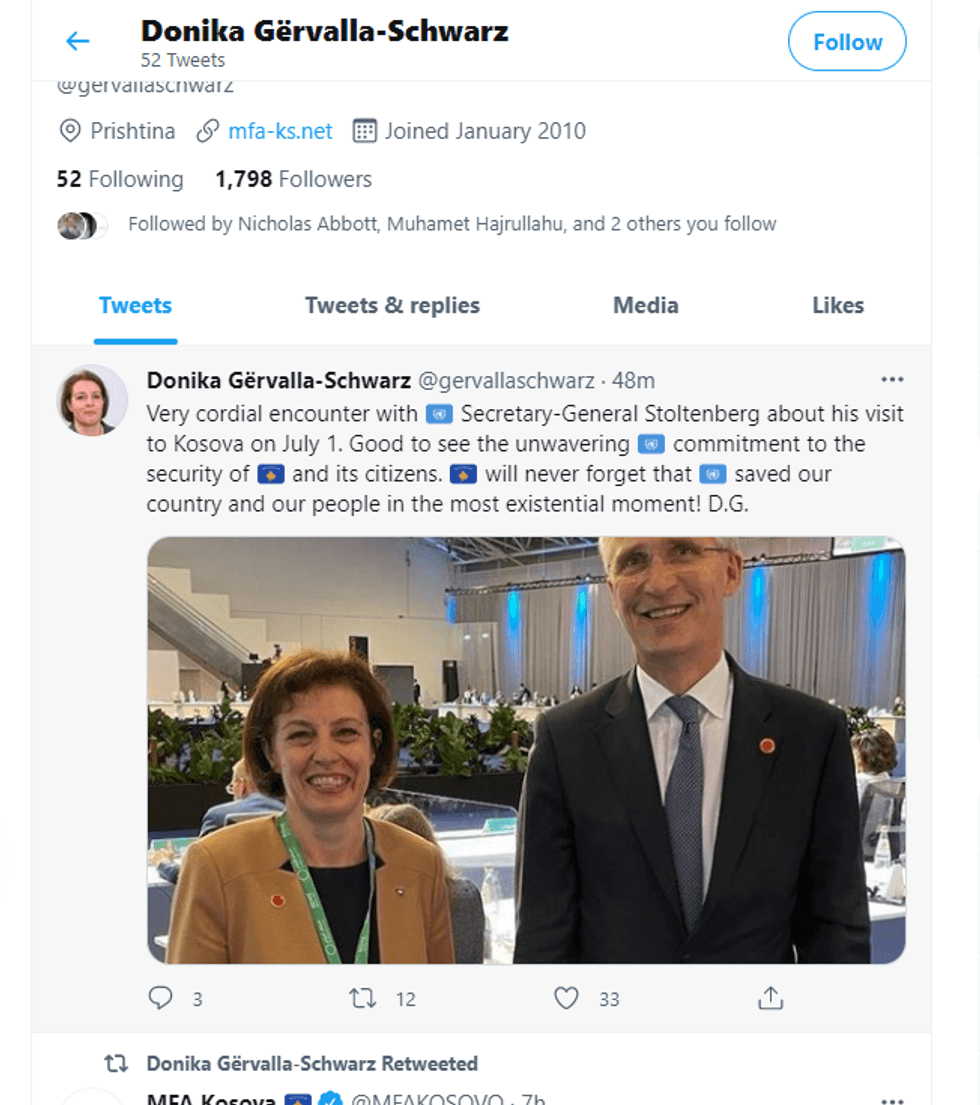
Task: Click the @gervallaschwarz handle in the tweet
Action: (x=505, y=380)
